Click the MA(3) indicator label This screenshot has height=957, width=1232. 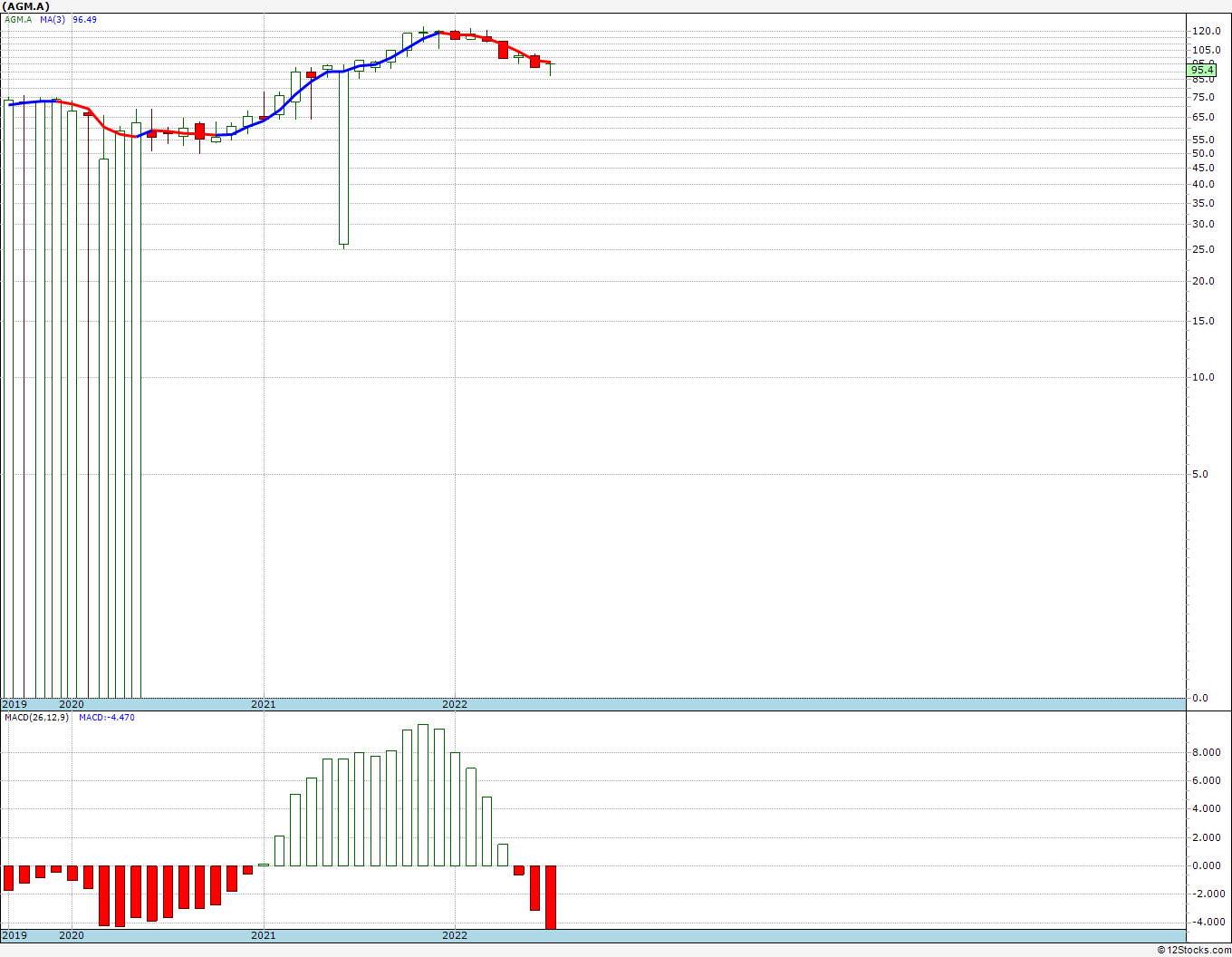tap(53, 19)
